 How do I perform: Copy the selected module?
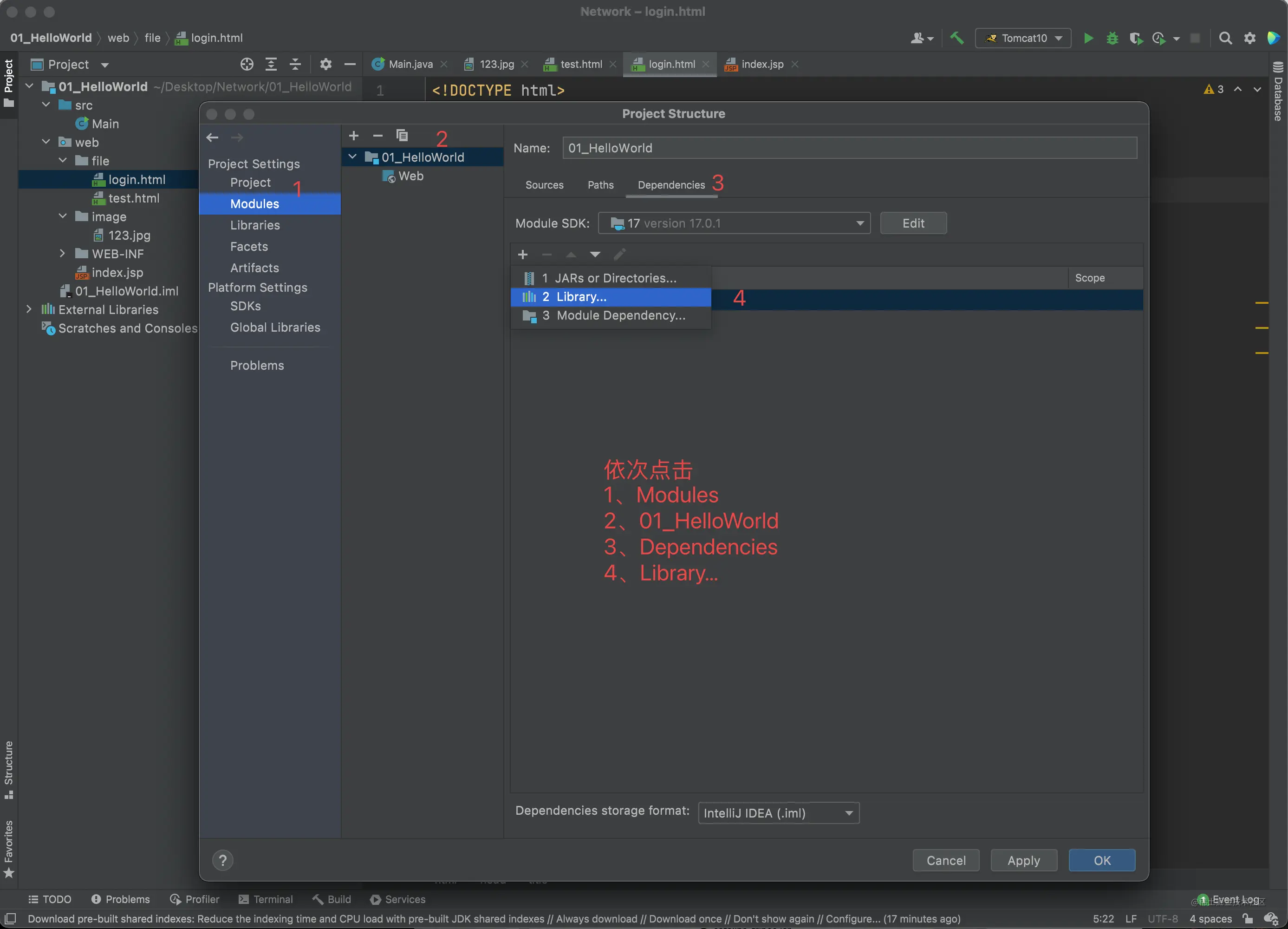pyautogui.click(x=402, y=136)
